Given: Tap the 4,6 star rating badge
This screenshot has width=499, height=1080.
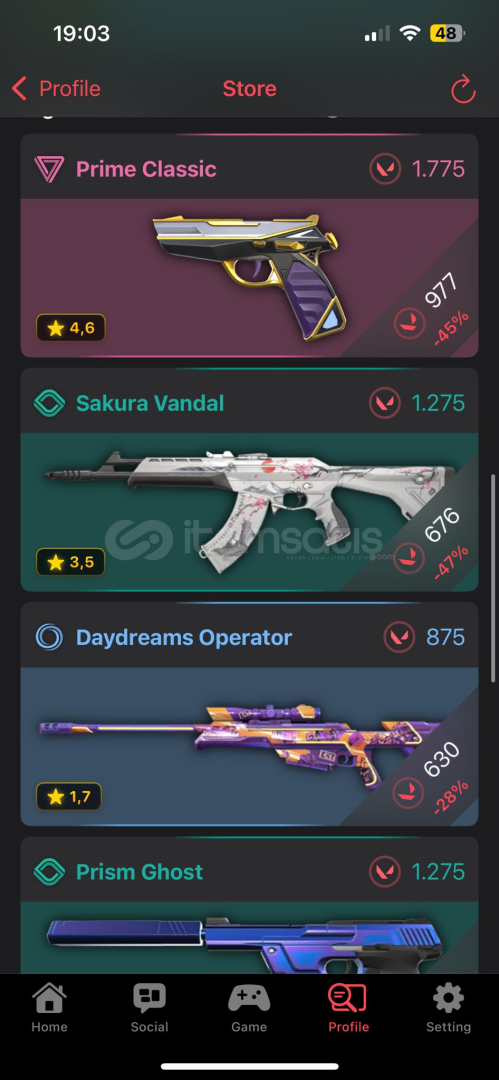Looking at the screenshot, I should 70,329.
